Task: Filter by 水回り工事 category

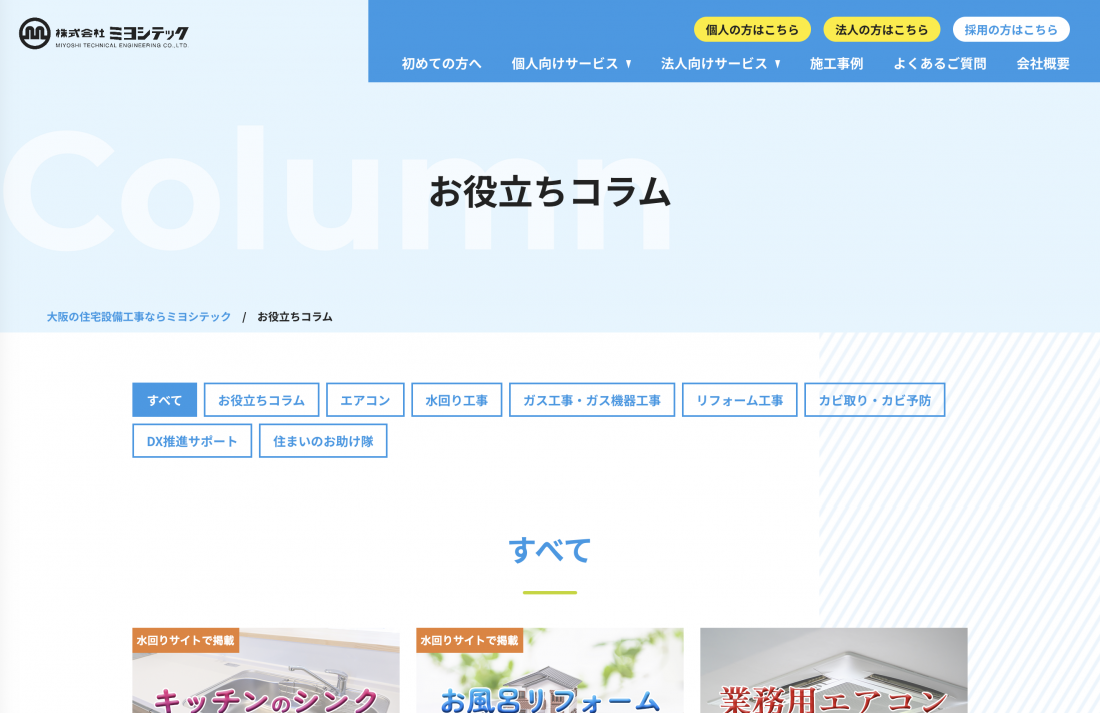Action: point(457,400)
